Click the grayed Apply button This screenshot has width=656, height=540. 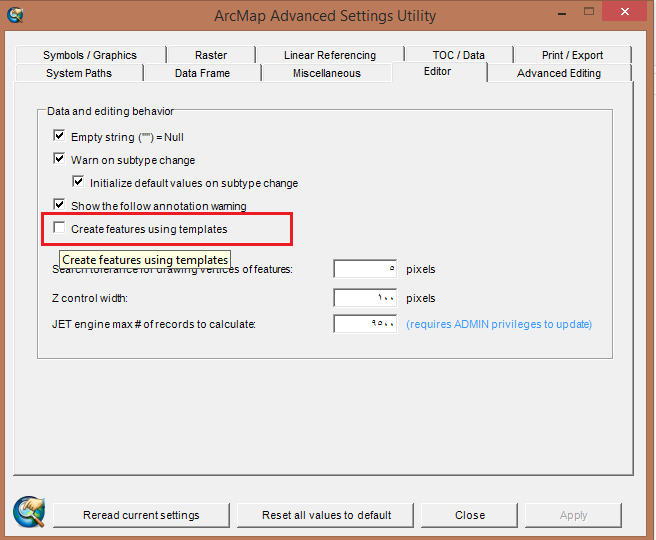pos(573,515)
